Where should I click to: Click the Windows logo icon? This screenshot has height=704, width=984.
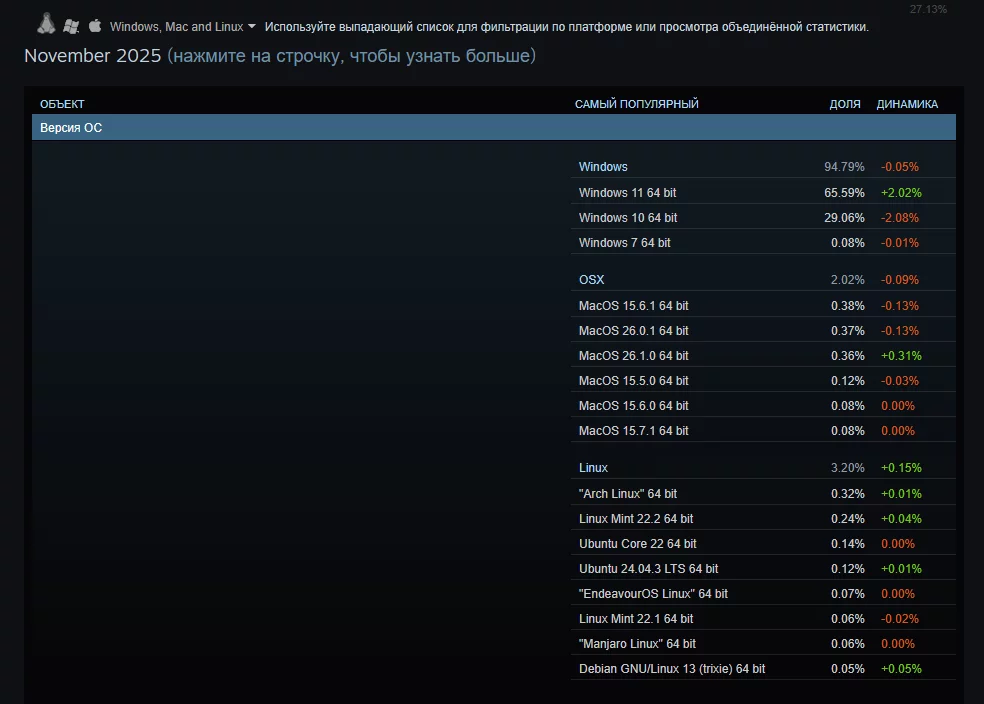(71, 26)
